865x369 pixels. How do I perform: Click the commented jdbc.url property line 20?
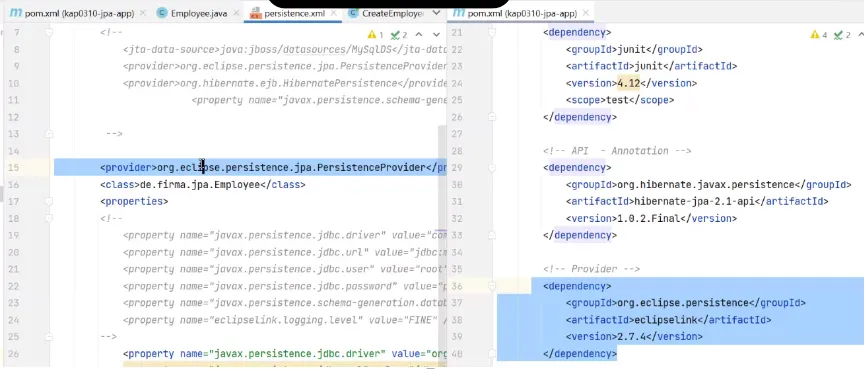click(285, 252)
